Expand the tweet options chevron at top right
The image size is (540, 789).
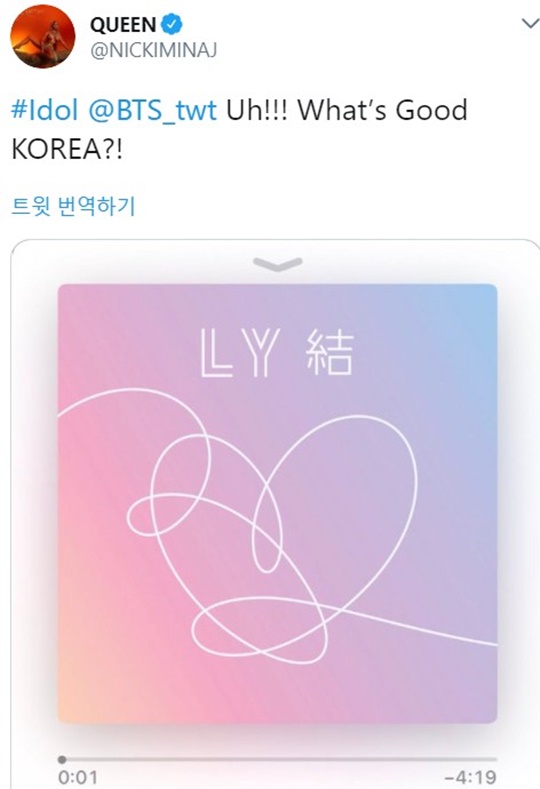(x=530, y=24)
